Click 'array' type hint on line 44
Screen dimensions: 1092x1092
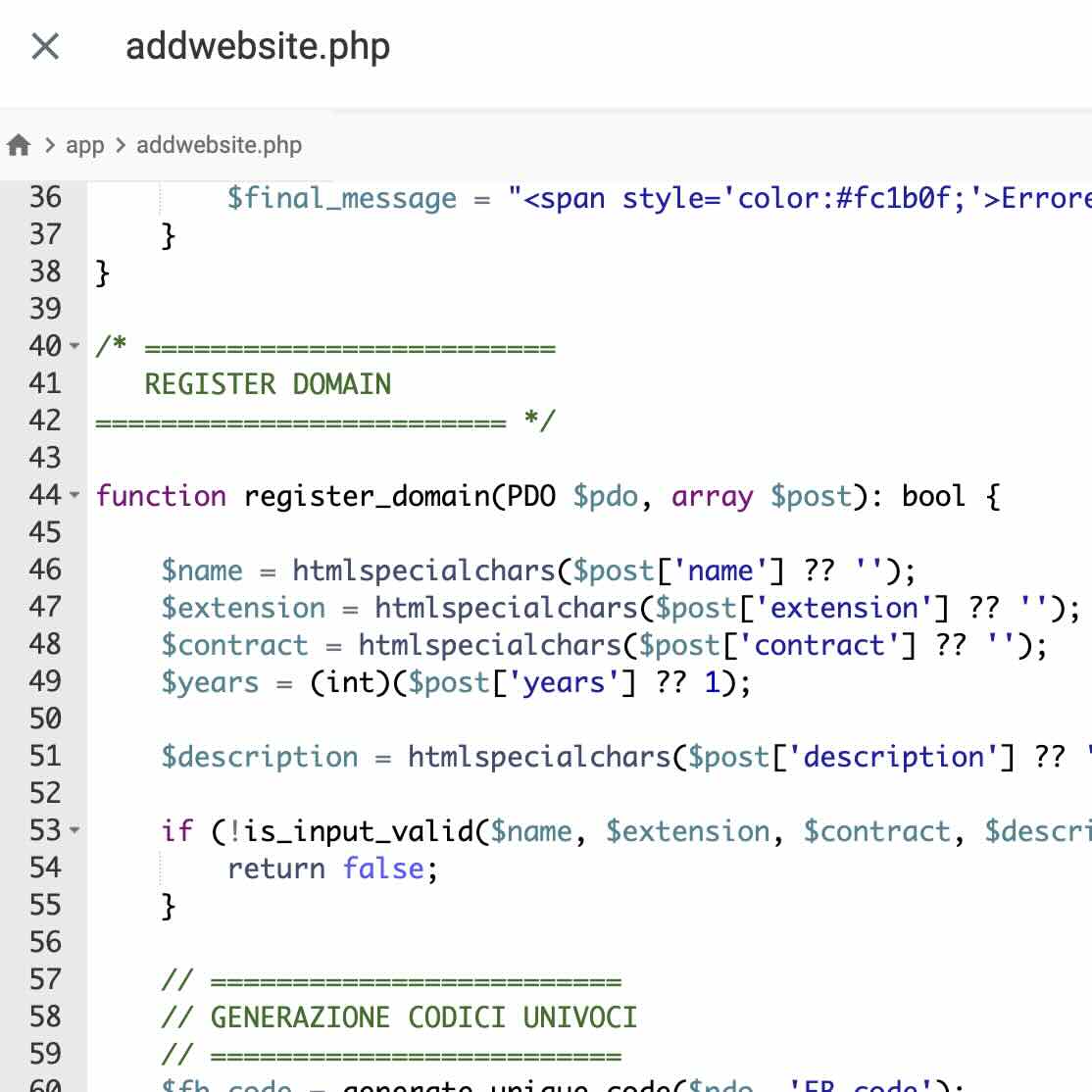(712, 497)
